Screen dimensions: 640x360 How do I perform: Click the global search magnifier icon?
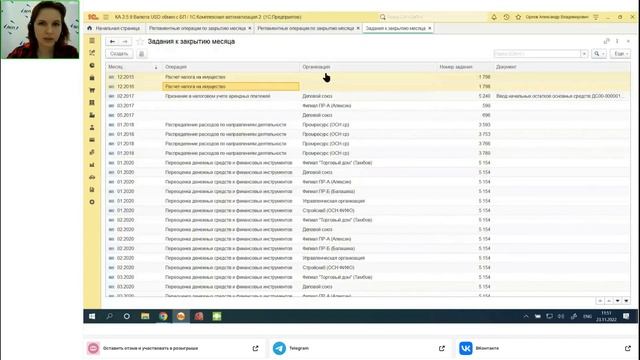tap(382, 17)
